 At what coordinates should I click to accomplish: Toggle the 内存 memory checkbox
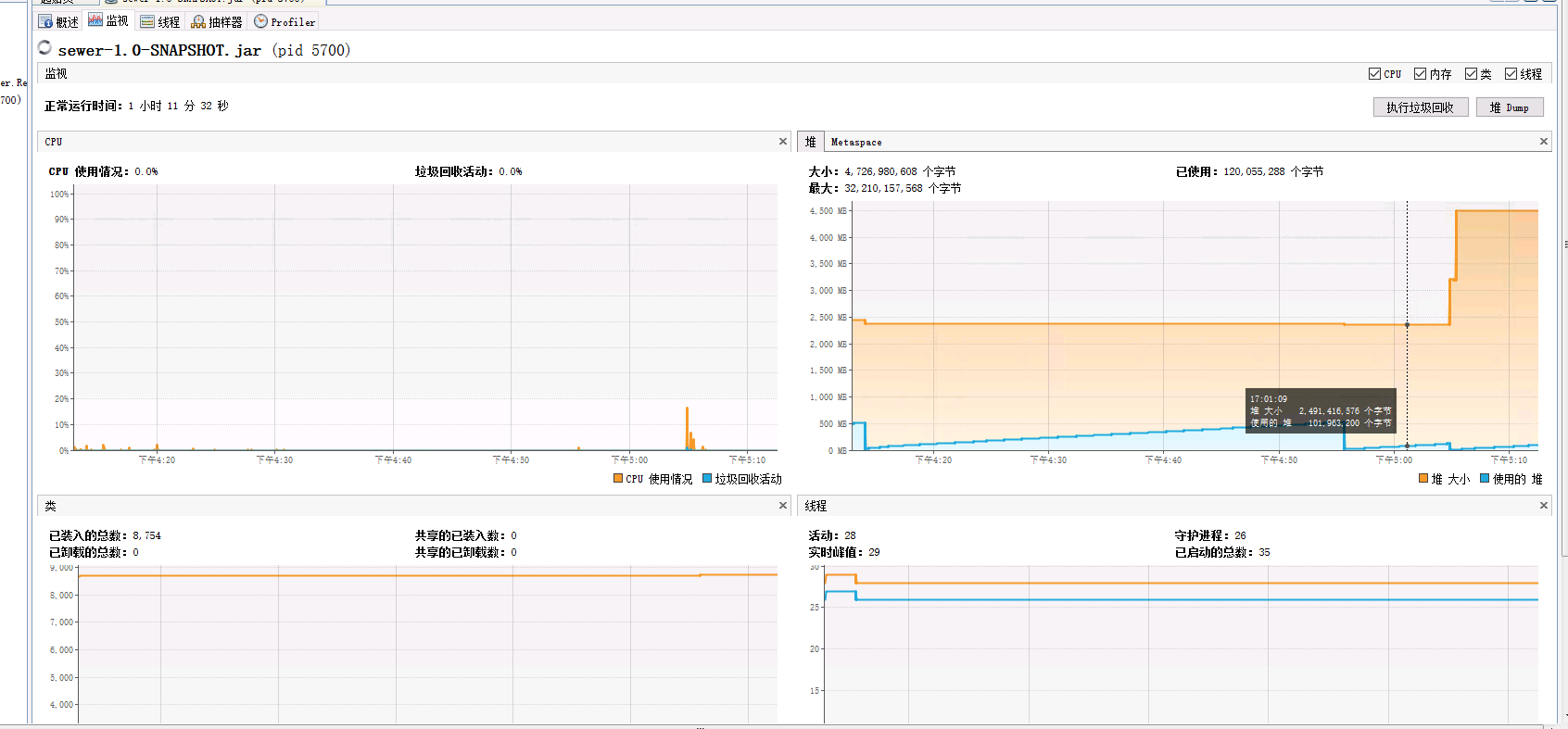(x=1421, y=74)
